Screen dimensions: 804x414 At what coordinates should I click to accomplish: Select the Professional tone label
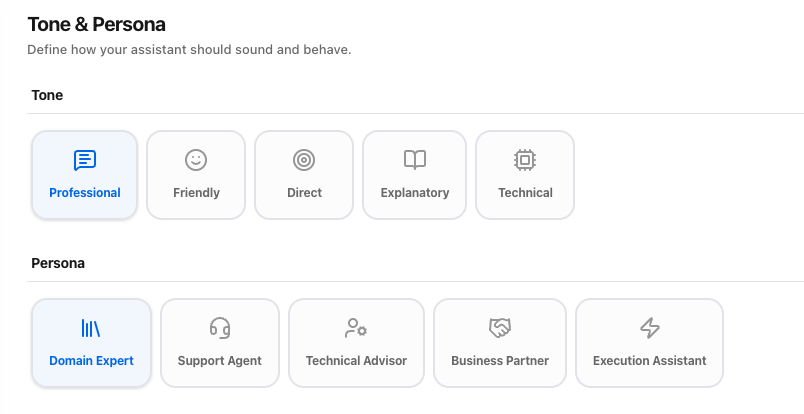(85, 193)
